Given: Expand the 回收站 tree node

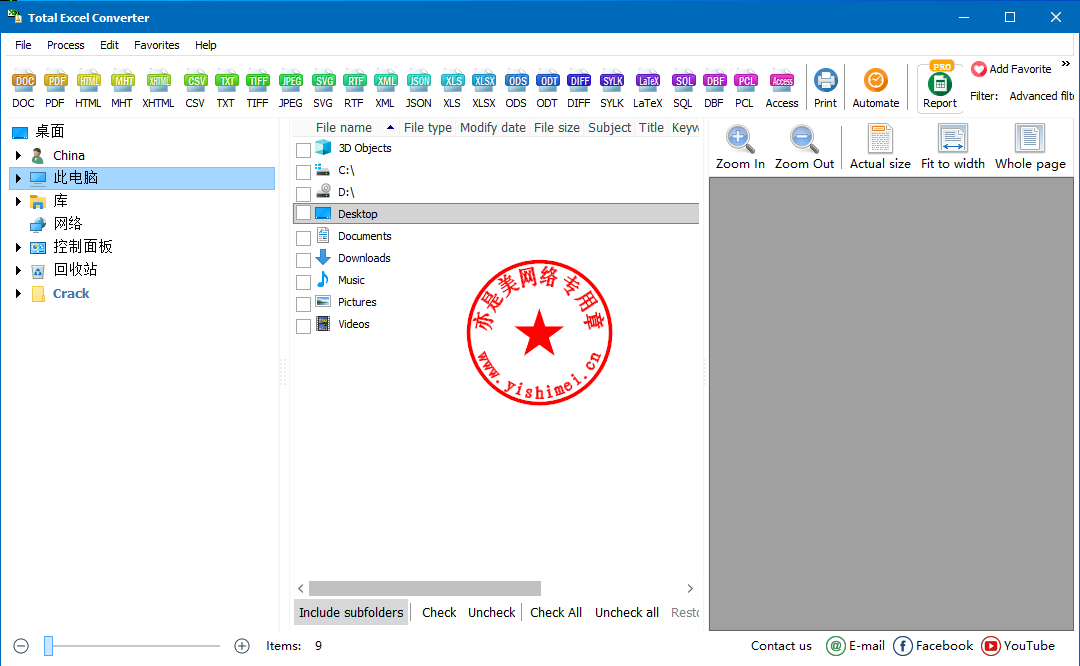Looking at the screenshot, I should [19, 270].
